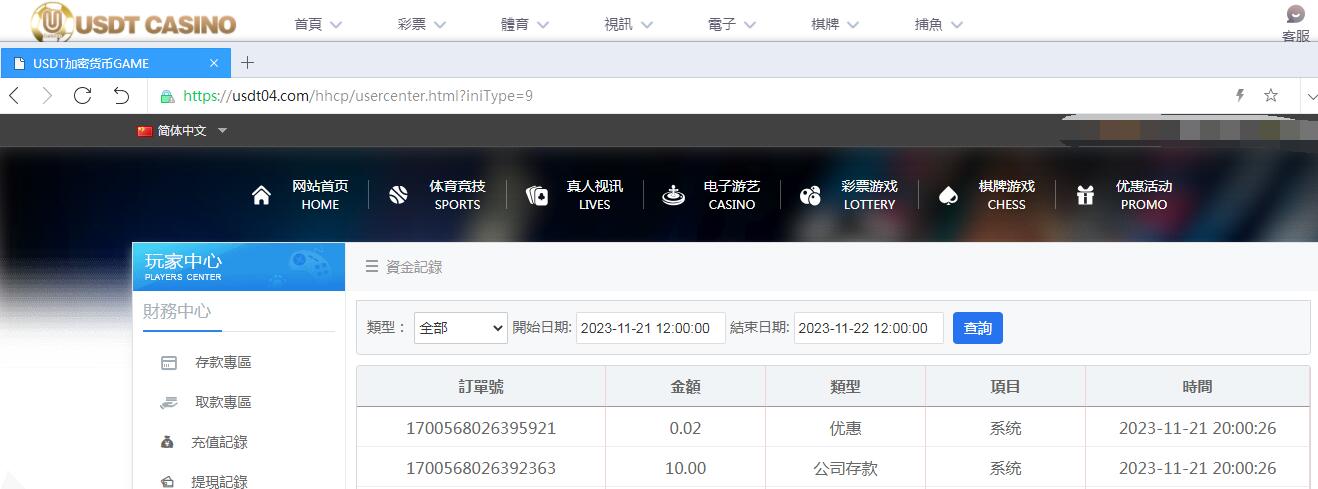Expand the 棋牌 top menu
1318x489 pixels.
pos(835,24)
